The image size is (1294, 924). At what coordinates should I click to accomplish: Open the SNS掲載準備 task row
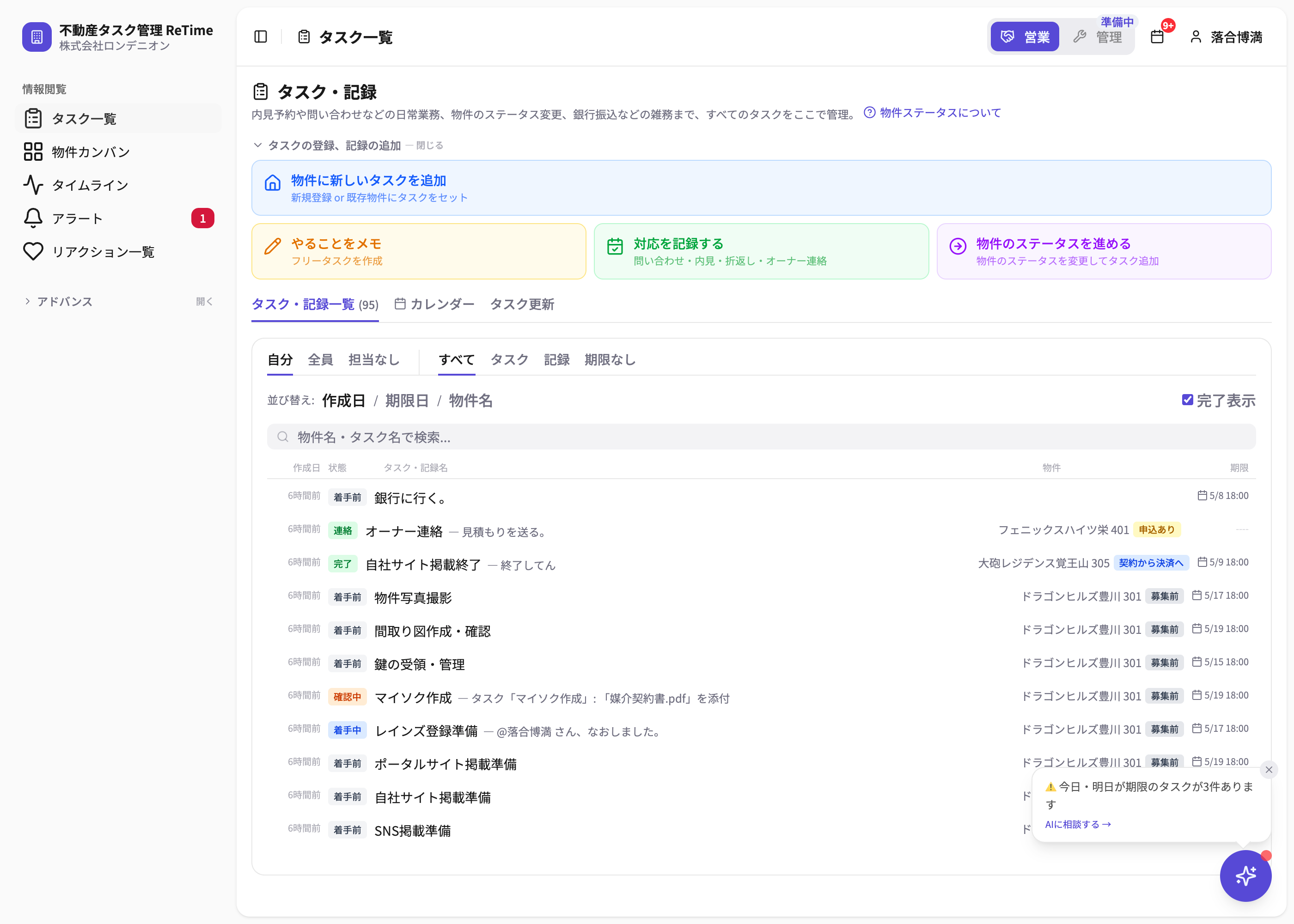(x=761, y=830)
